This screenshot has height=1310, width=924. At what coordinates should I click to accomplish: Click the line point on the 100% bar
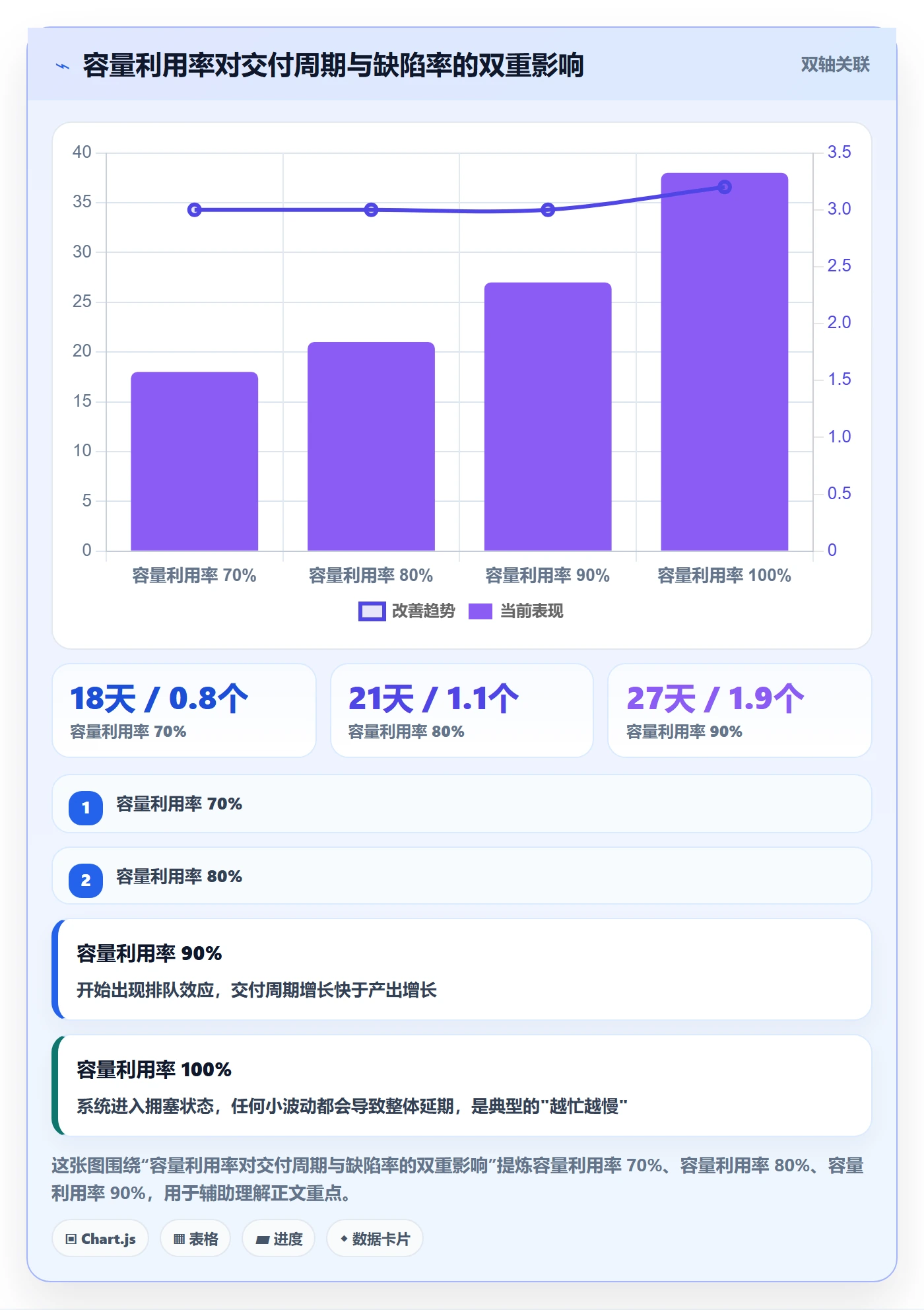pos(725,188)
